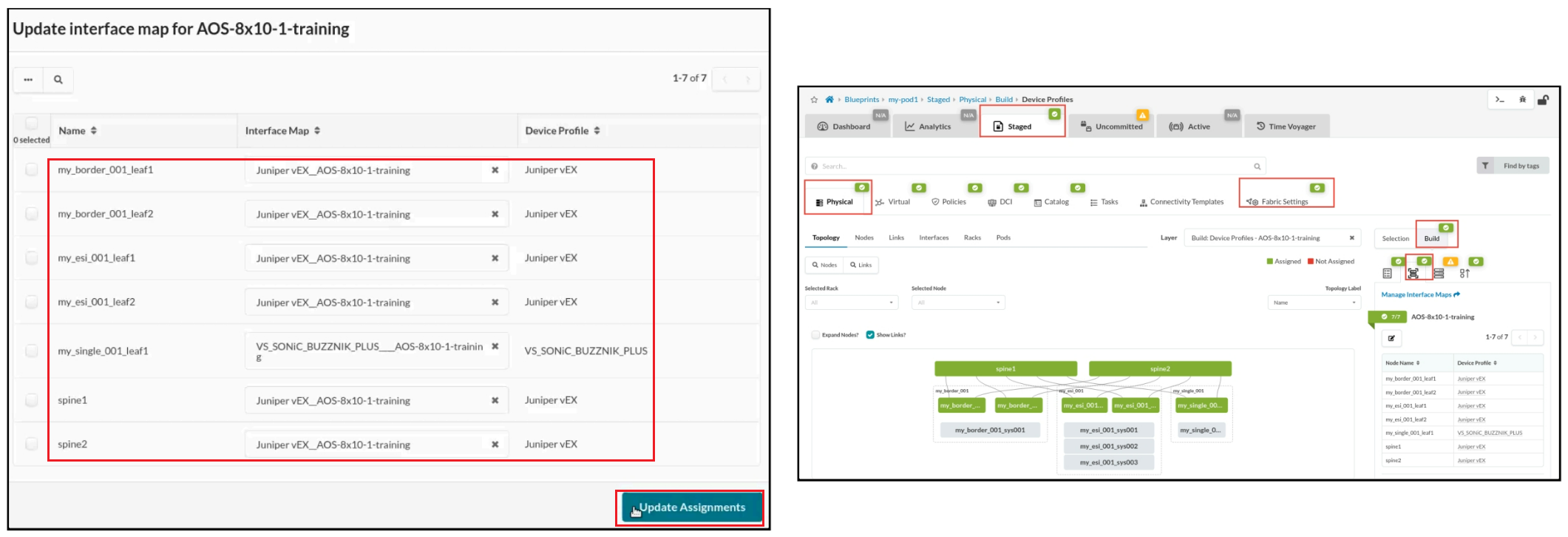Uncheck the Show Links checkbox
The height and width of the screenshot is (537, 1568).
(x=870, y=335)
